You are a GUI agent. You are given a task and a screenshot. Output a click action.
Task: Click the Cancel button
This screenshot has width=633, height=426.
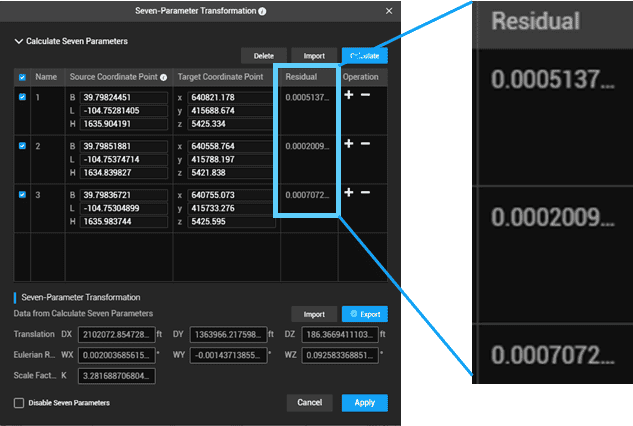(309, 403)
